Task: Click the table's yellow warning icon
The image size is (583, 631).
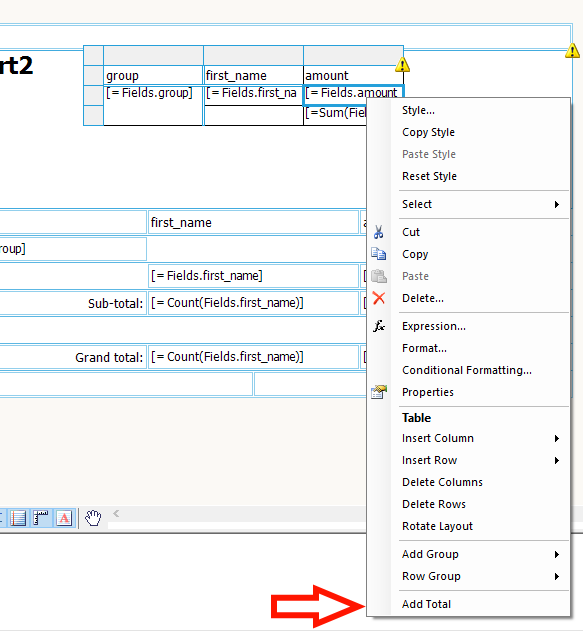Action: (x=402, y=64)
